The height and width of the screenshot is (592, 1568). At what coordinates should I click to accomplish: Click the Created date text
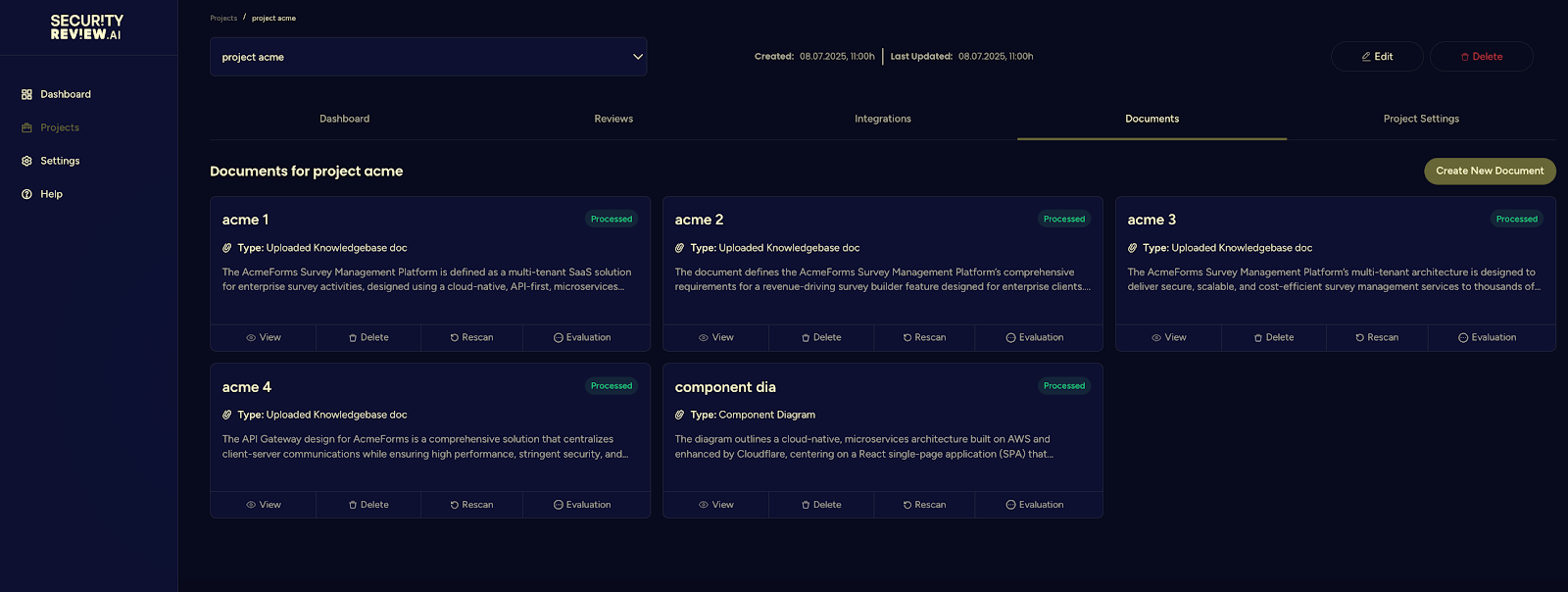pyautogui.click(x=814, y=57)
